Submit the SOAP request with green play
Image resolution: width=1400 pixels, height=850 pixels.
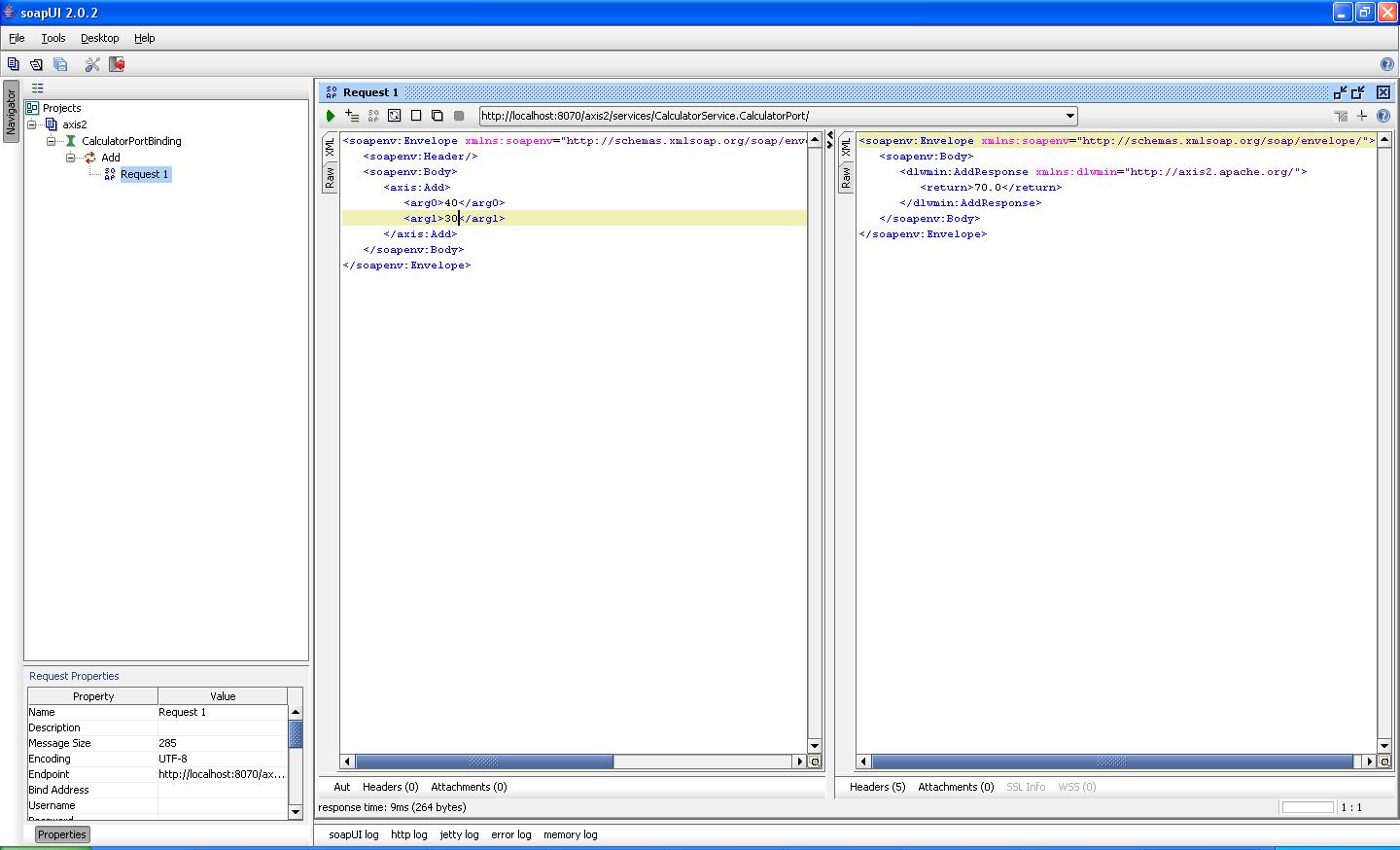(331, 116)
